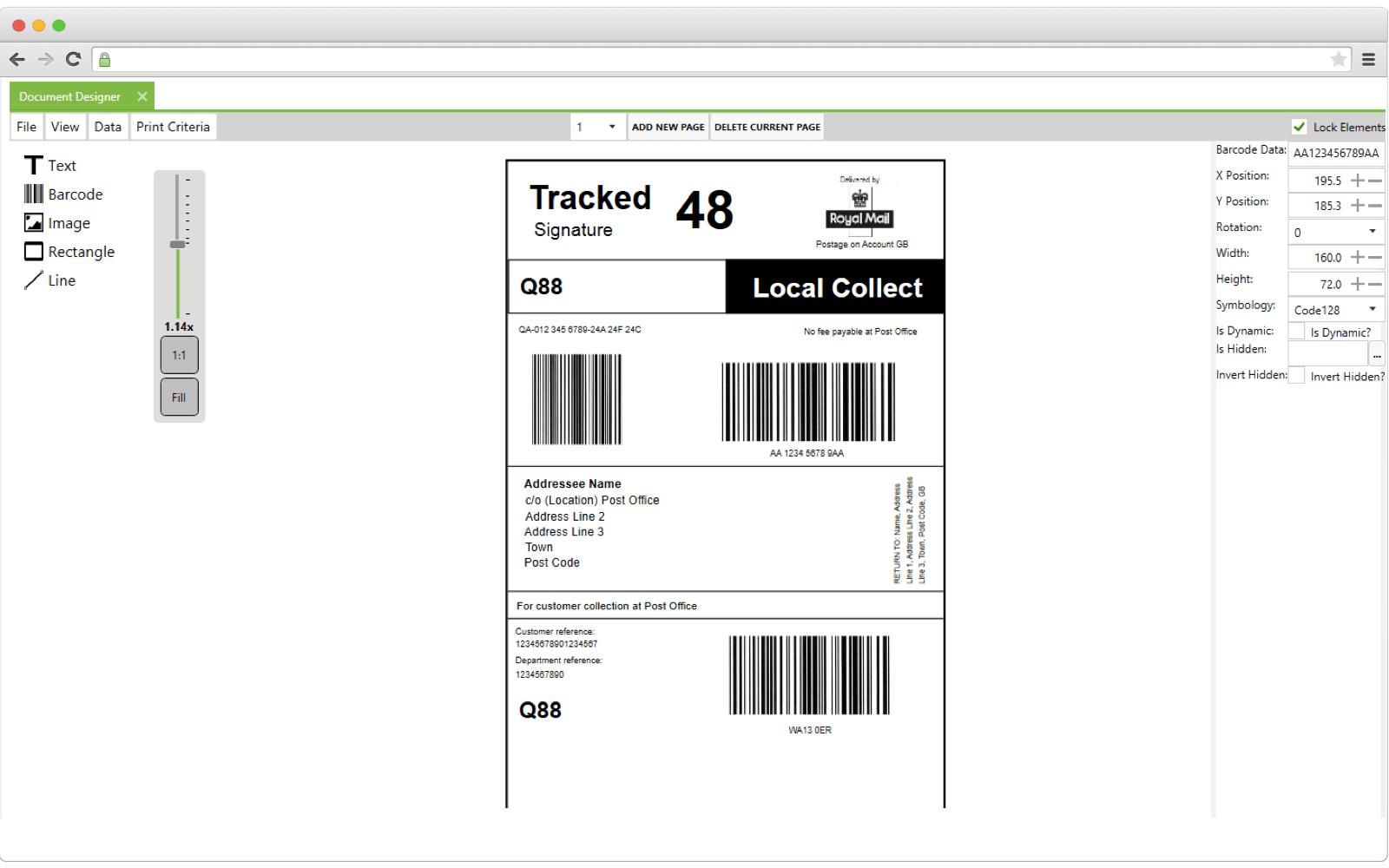The image size is (1389, 868).
Task: Select 'No fee payable at Post Office' text
Action: (860, 332)
